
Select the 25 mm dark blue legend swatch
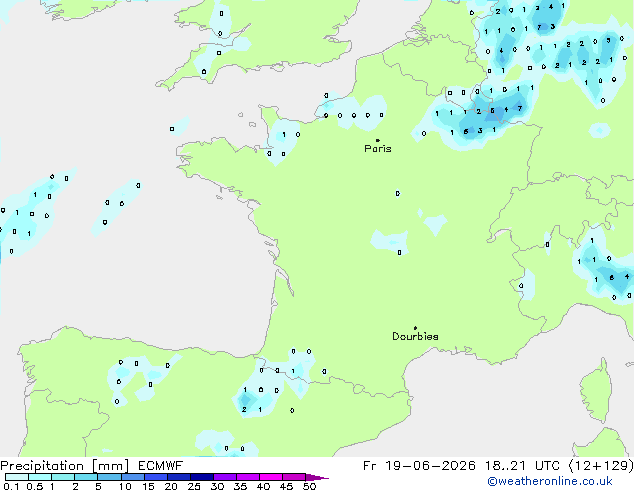[x=202, y=477]
